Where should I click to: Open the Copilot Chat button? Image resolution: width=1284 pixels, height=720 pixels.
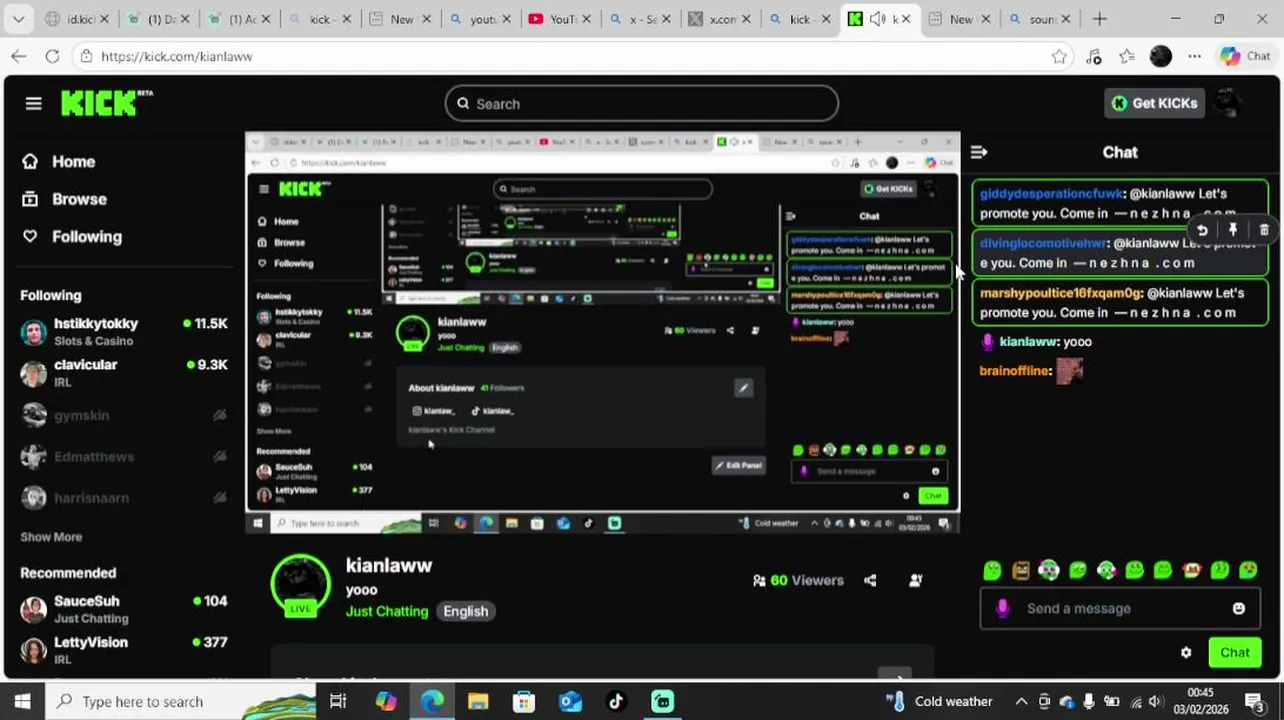tap(1245, 56)
